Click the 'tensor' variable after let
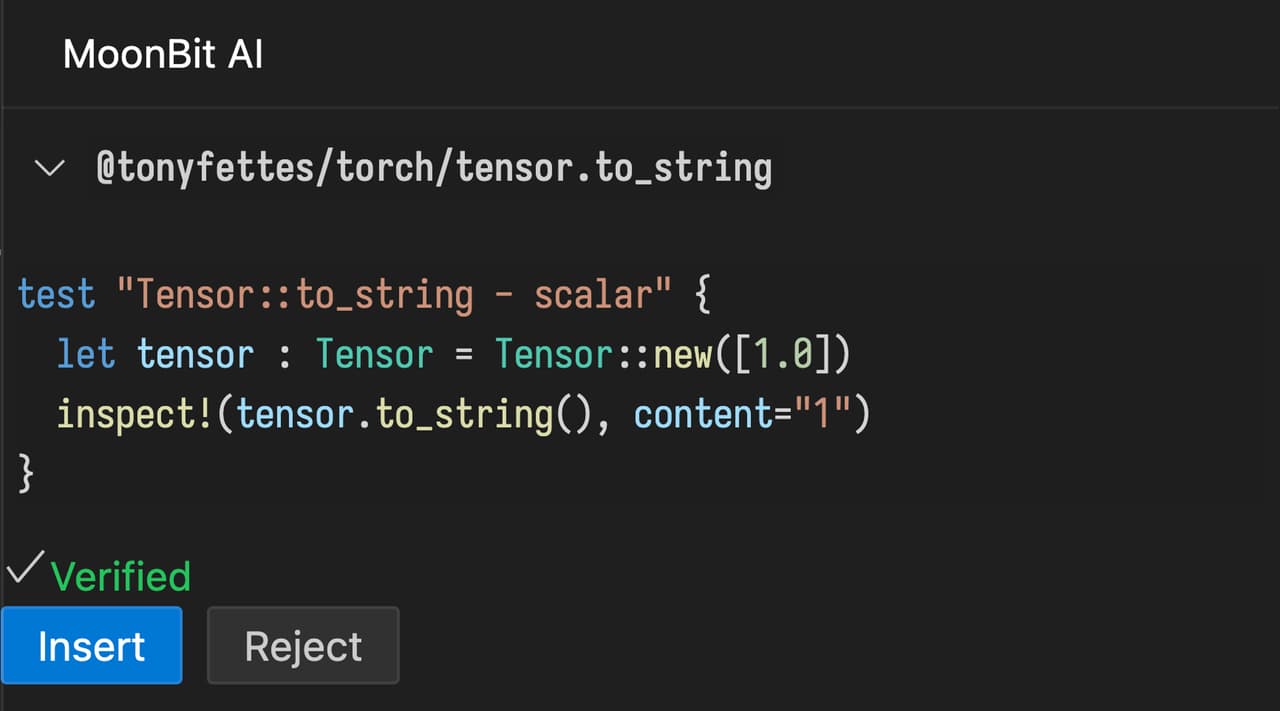This screenshot has height=711, width=1280. click(x=195, y=354)
